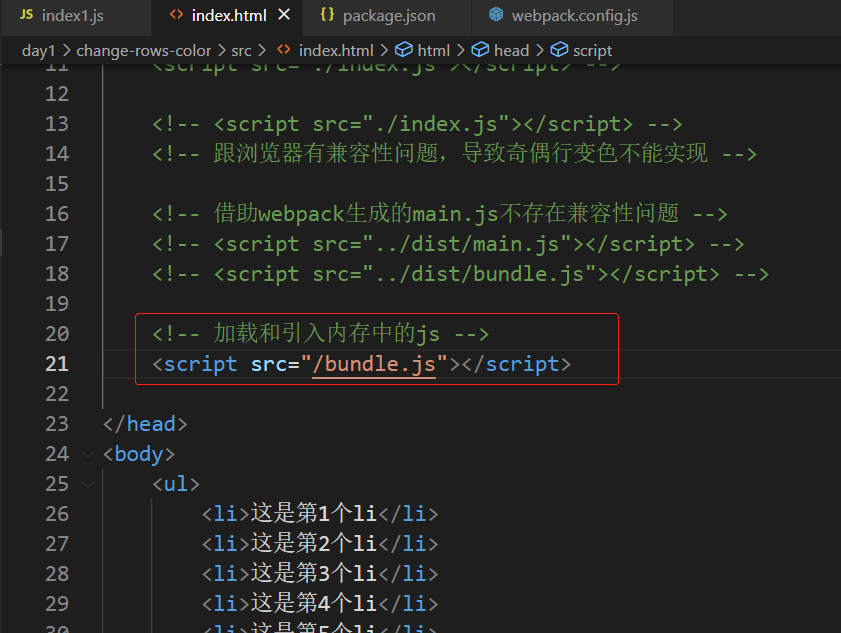Viewport: 841px width, 633px height.
Task: Click the "这是第3个li" list item line
Action: click(x=320, y=574)
